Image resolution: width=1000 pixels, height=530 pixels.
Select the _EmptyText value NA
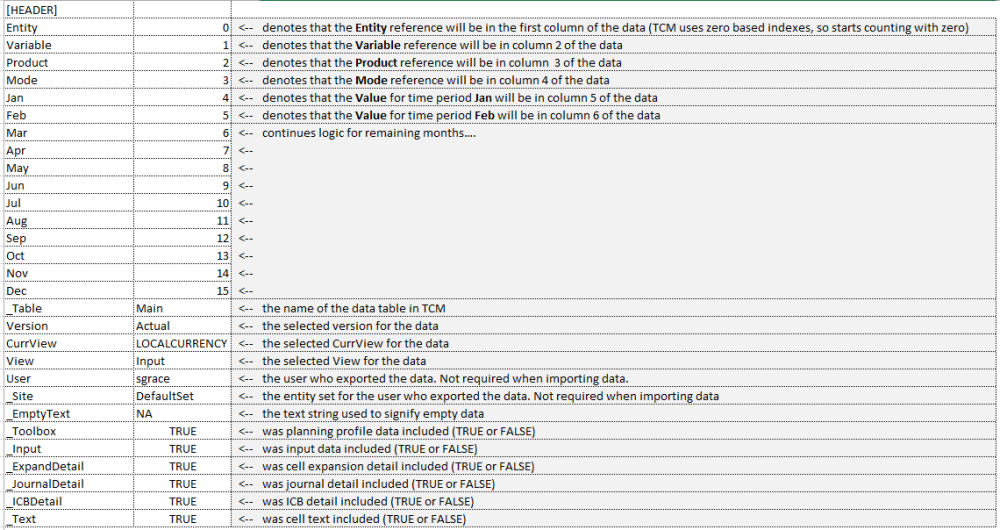[182, 413]
